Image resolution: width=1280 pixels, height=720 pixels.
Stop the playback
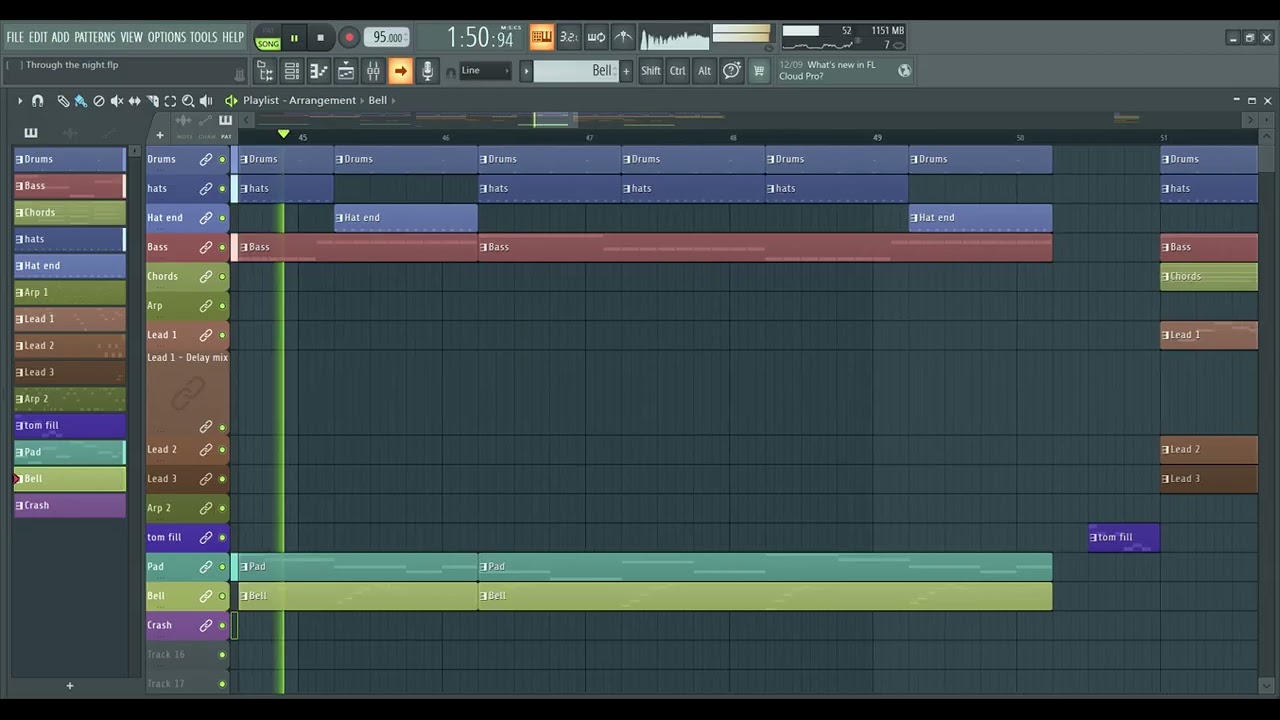pos(320,38)
